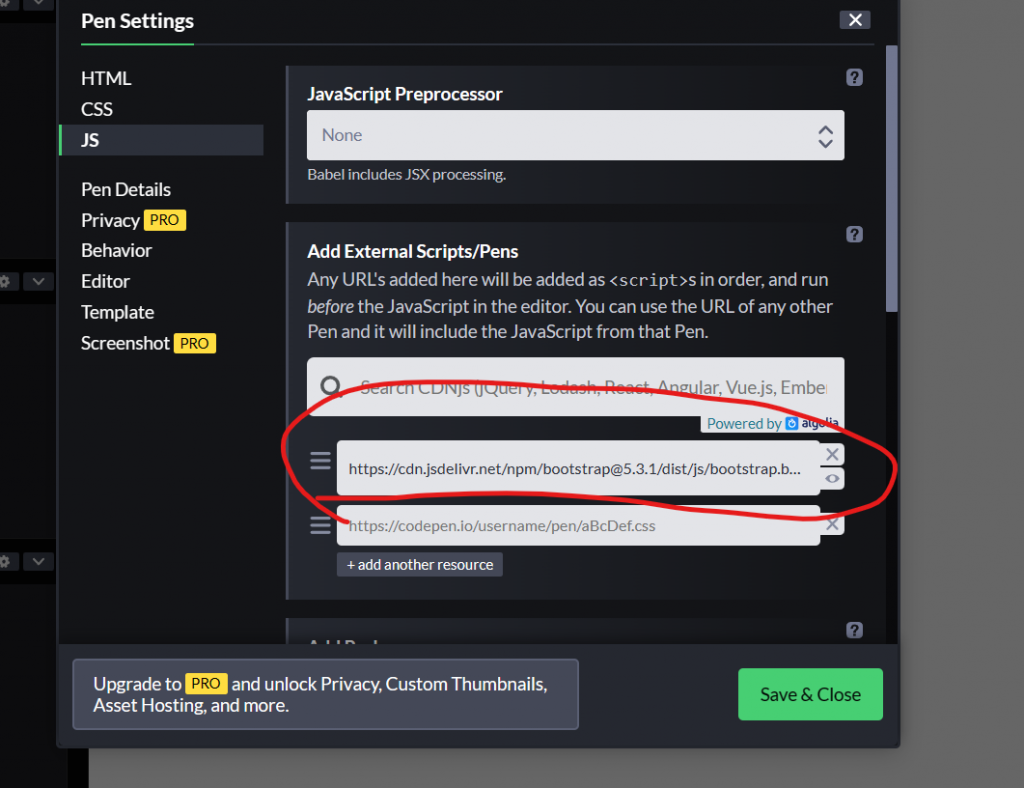Open help for Add External Scripts/Pens
The image size is (1024, 788).
[854, 234]
